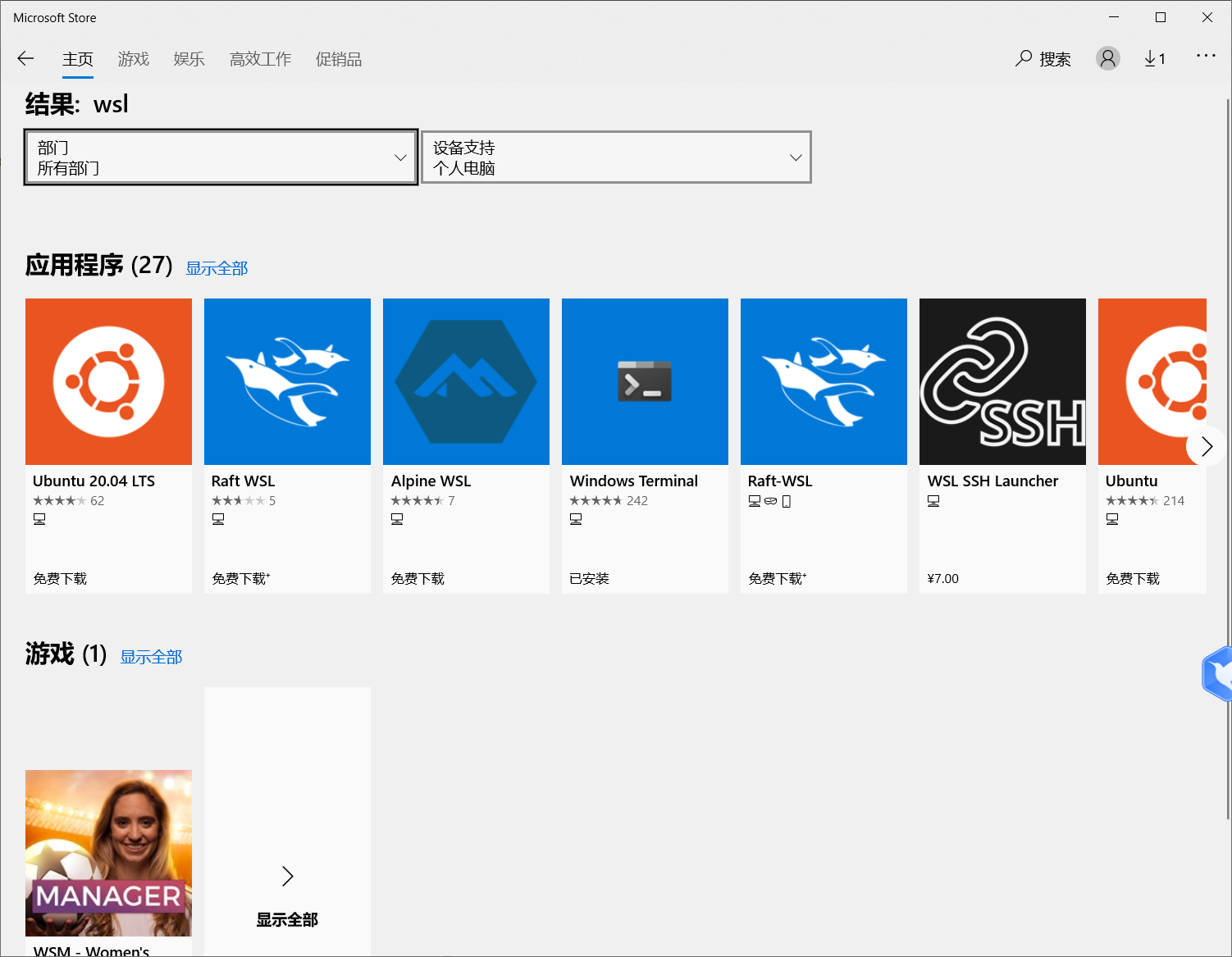Open downloads and updates indicator
Screen dimensions: 1232x957
[1155, 58]
